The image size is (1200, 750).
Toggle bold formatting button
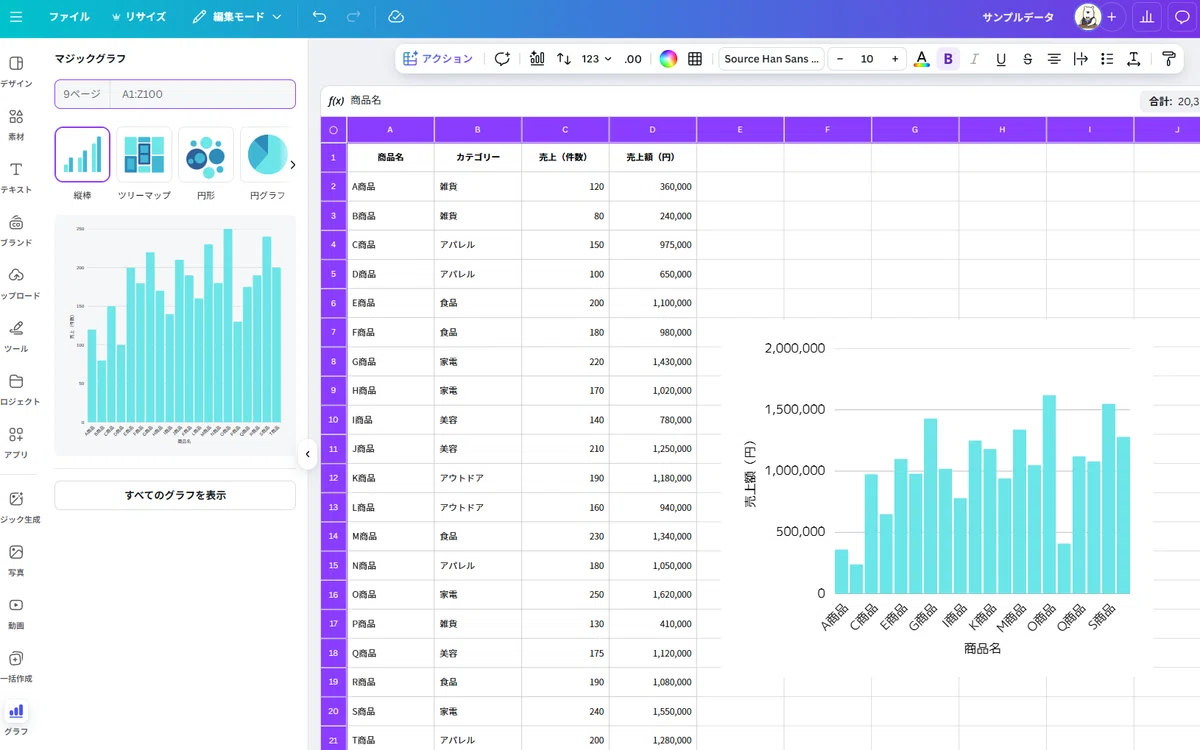(x=948, y=59)
